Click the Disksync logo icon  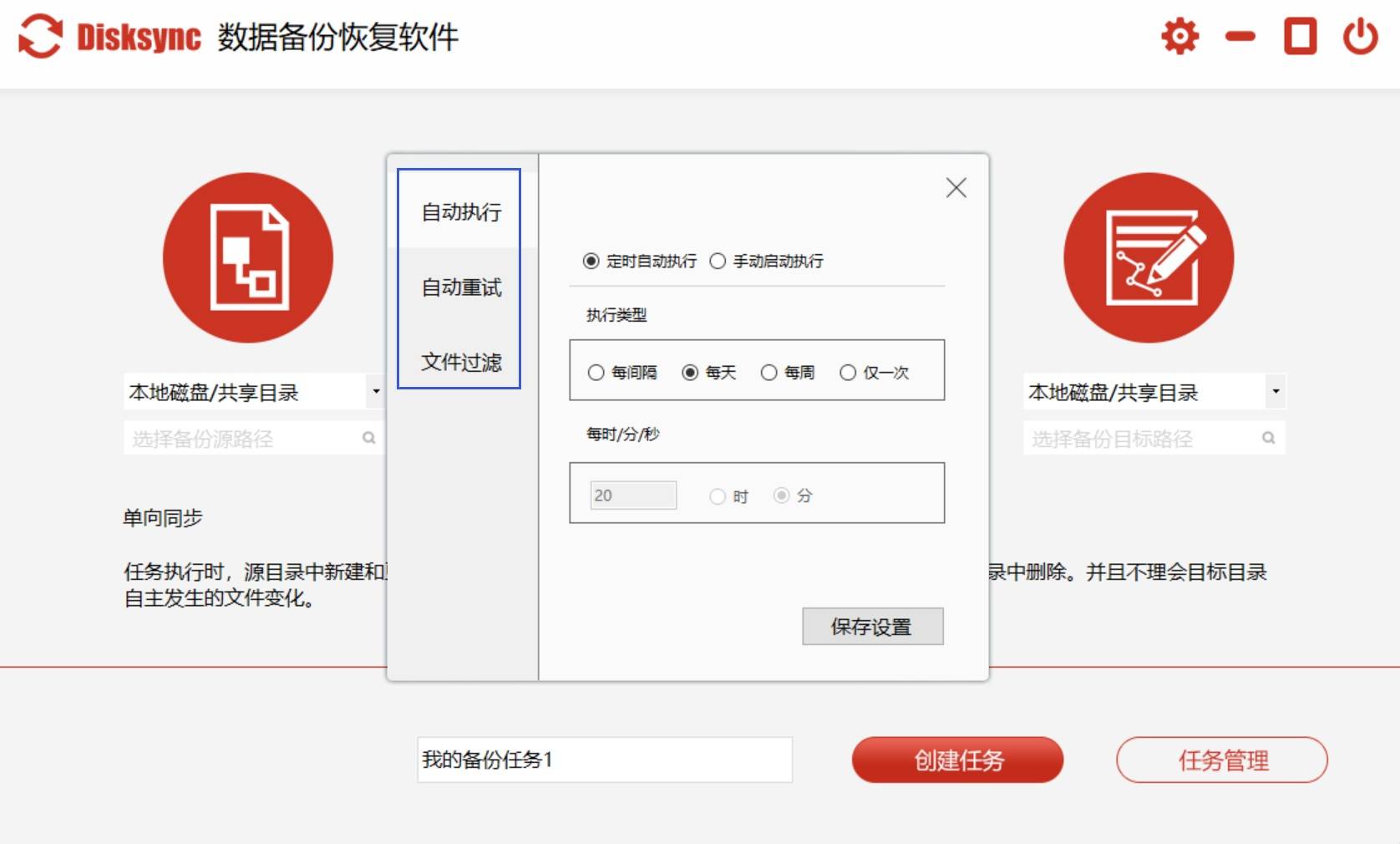click(x=40, y=35)
